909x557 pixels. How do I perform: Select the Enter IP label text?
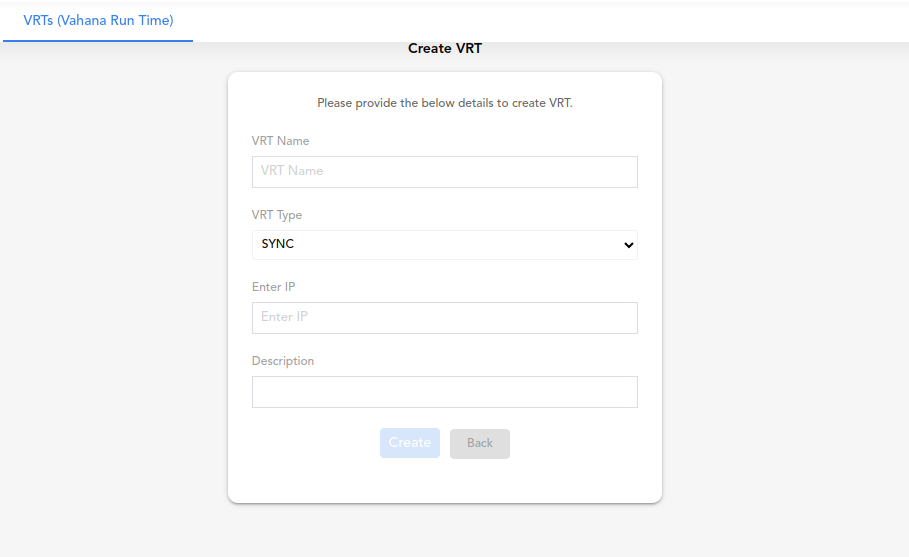273,287
